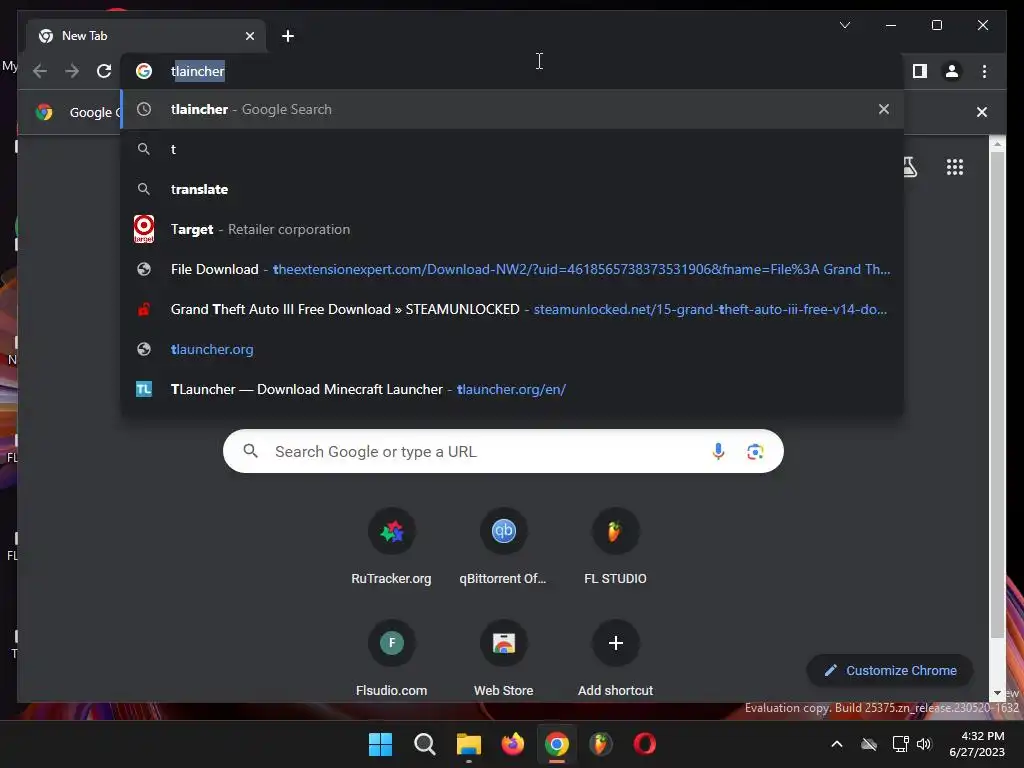Screen dimensions: 1024x768
Task: Open the profile avatar icon
Action: 952,71
